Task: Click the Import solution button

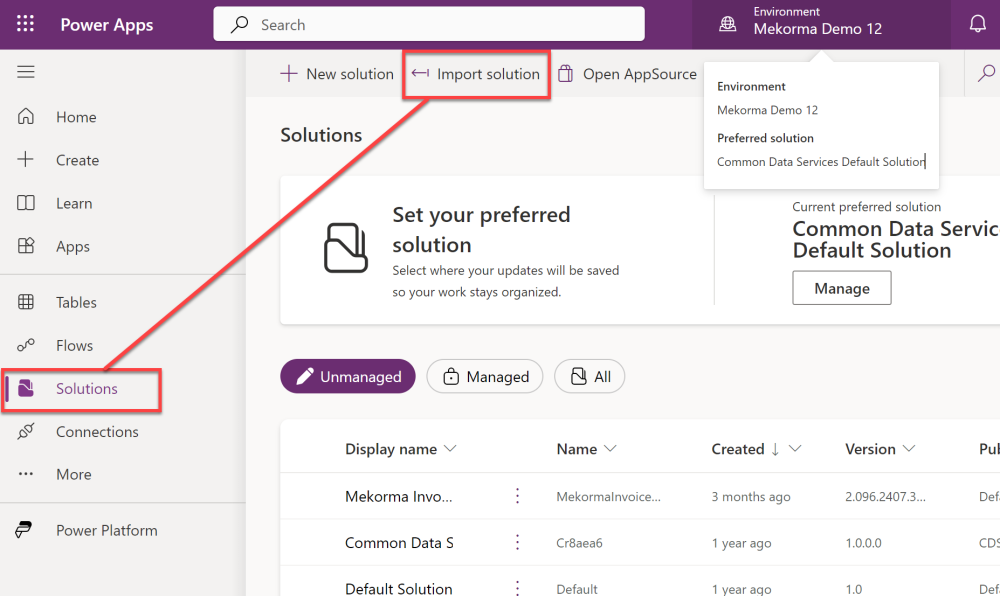Action: pyautogui.click(x=476, y=74)
